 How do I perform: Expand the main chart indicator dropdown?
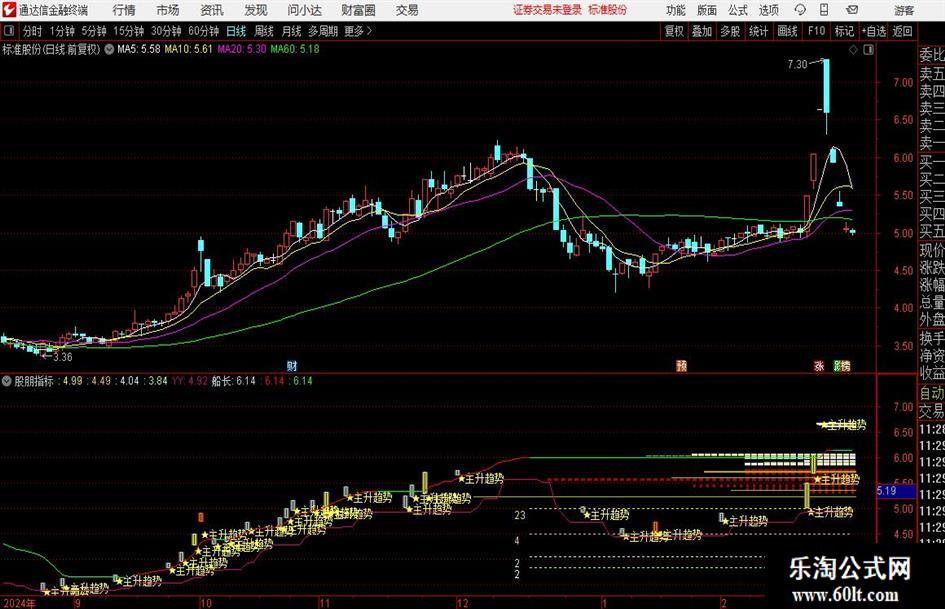(x=109, y=49)
